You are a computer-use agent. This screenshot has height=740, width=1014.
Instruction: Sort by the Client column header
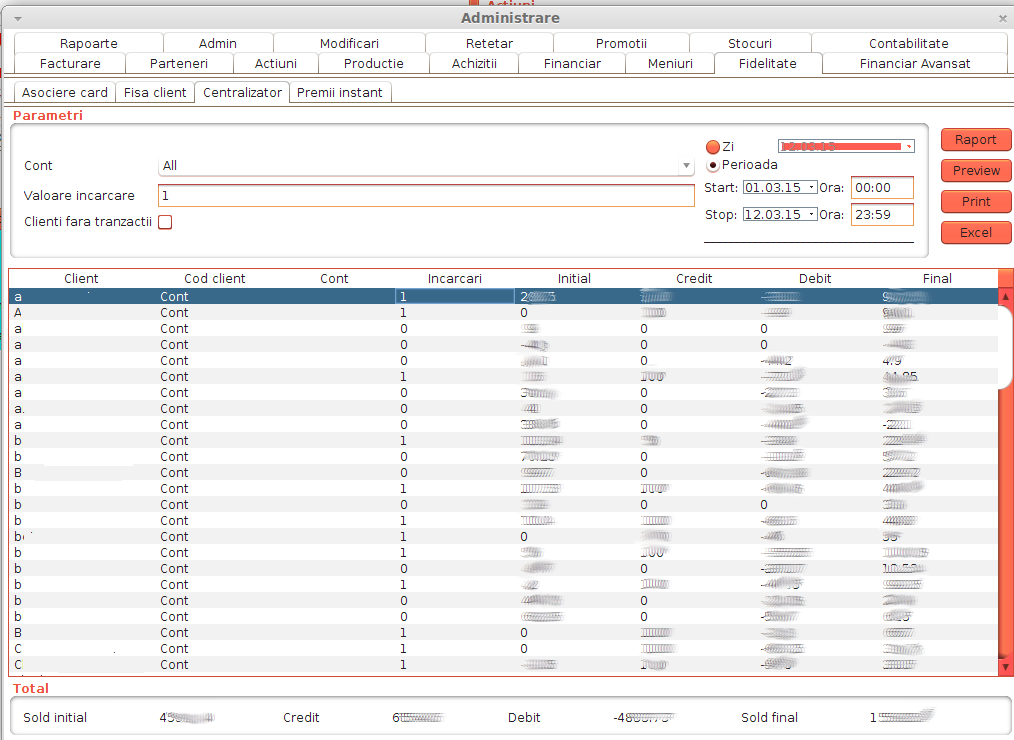coord(81,279)
